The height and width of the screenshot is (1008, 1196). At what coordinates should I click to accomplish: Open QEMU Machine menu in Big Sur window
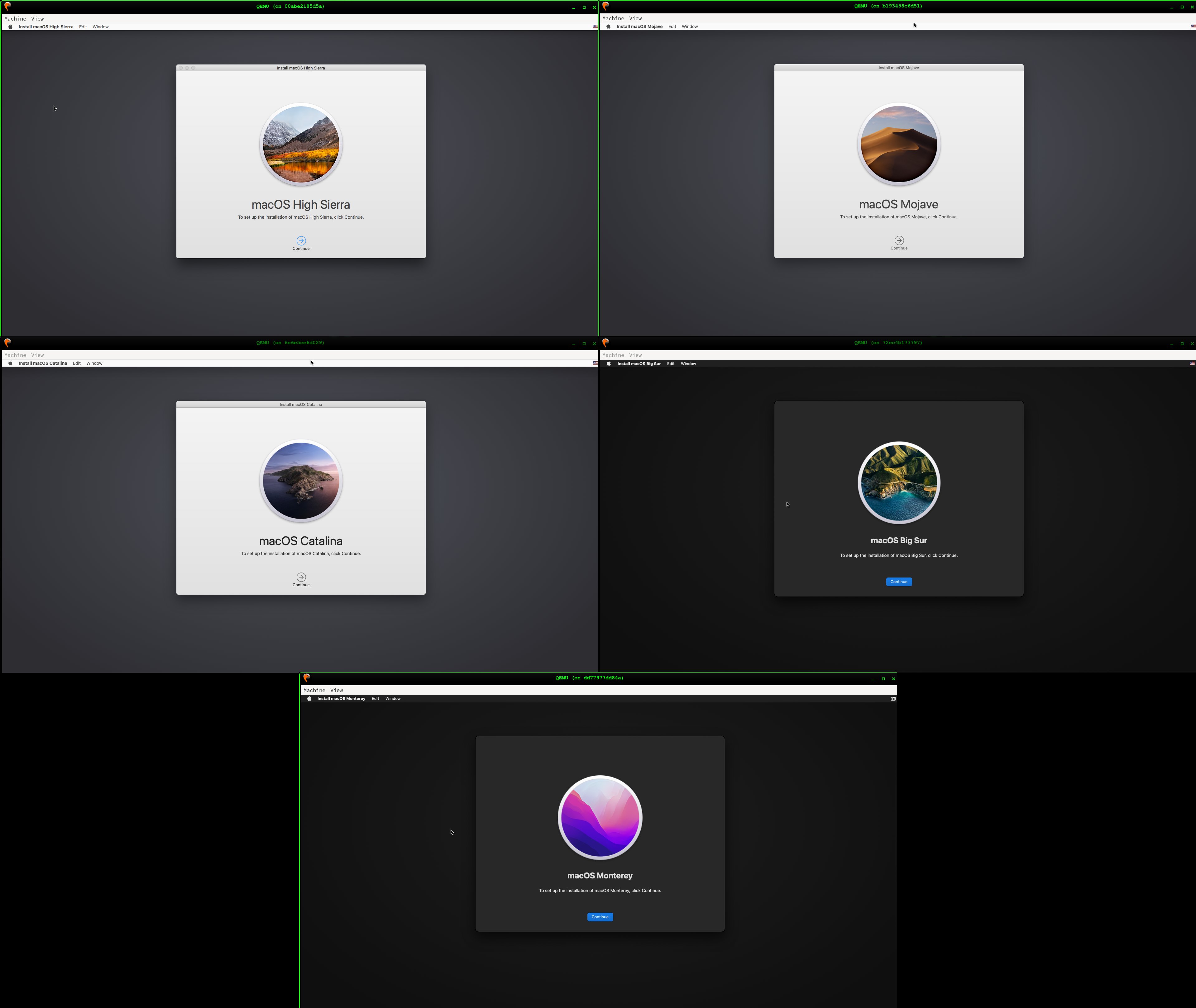click(x=614, y=355)
